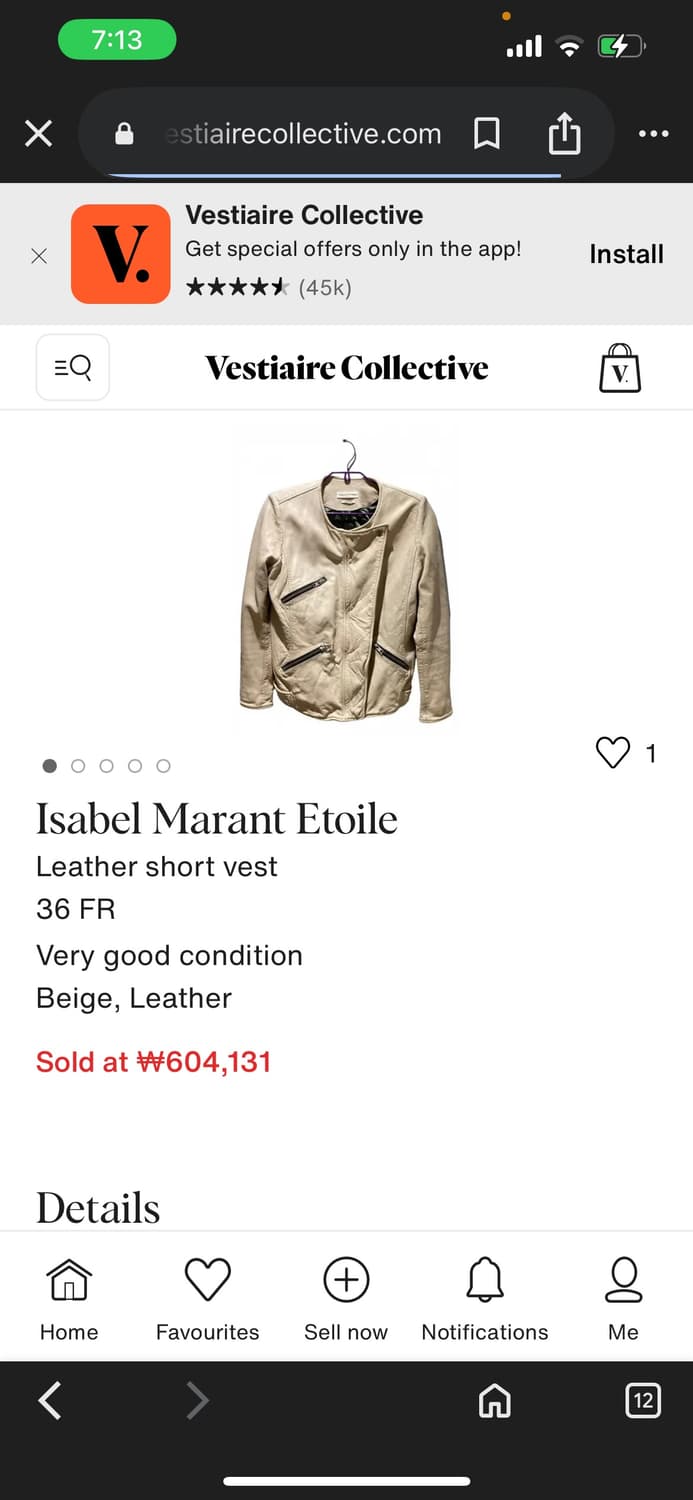Close the browser tab view
The height and width of the screenshot is (1500, 693).
(x=39, y=134)
